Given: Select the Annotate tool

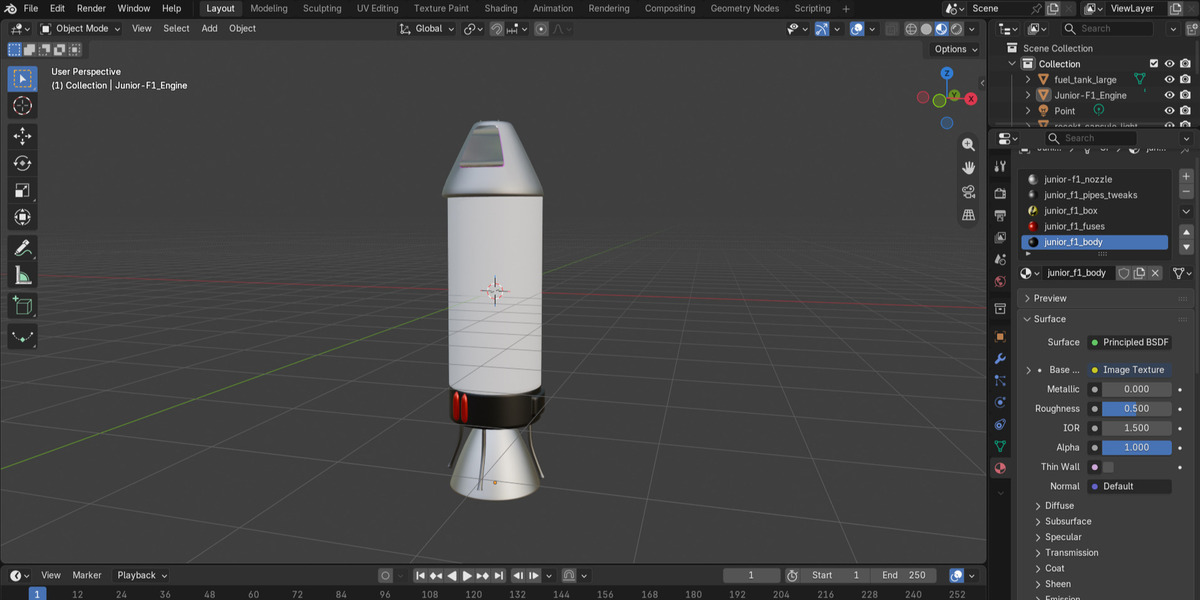Looking at the screenshot, I should tap(23, 248).
